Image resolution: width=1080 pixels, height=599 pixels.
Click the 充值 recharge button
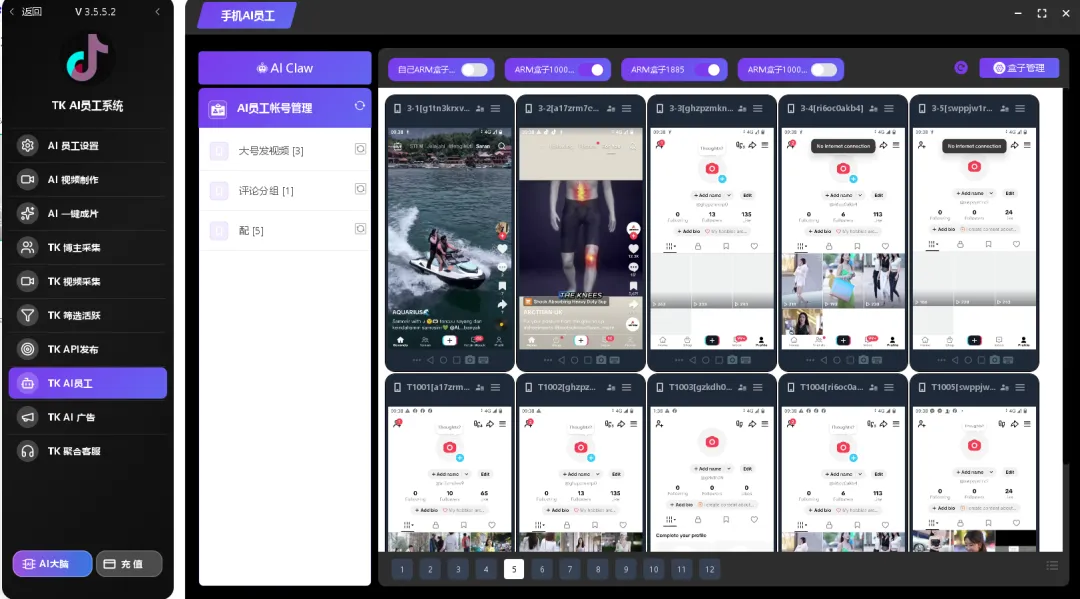point(129,564)
